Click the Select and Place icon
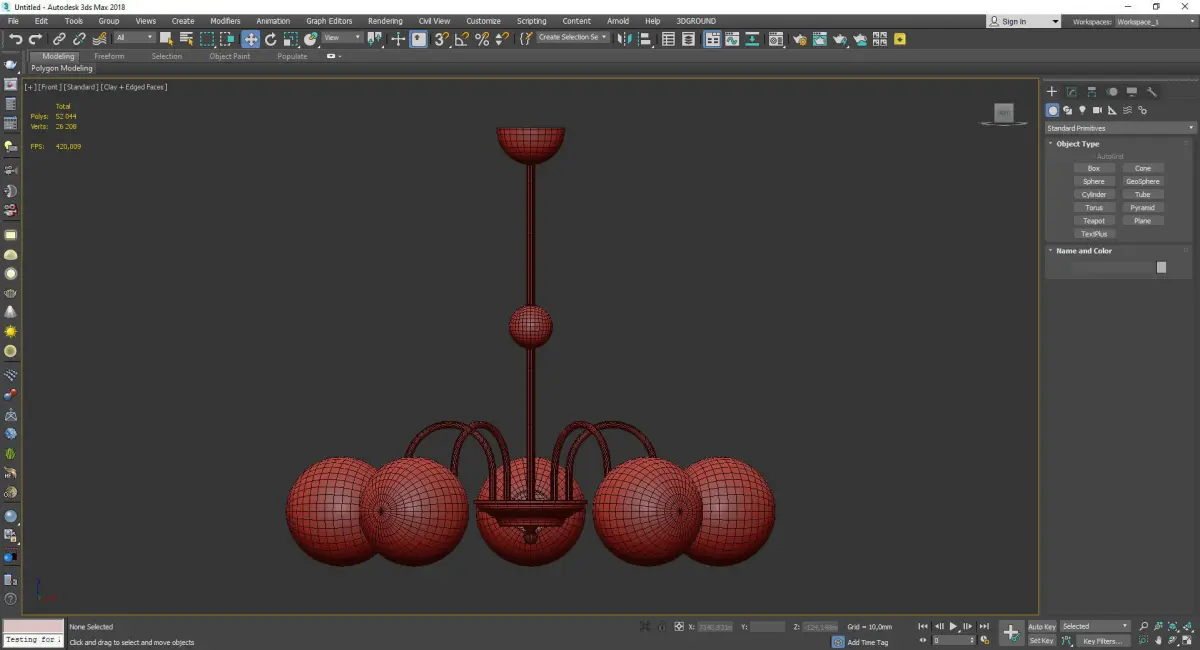The width and height of the screenshot is (1200, 650). tap(311, 39)
